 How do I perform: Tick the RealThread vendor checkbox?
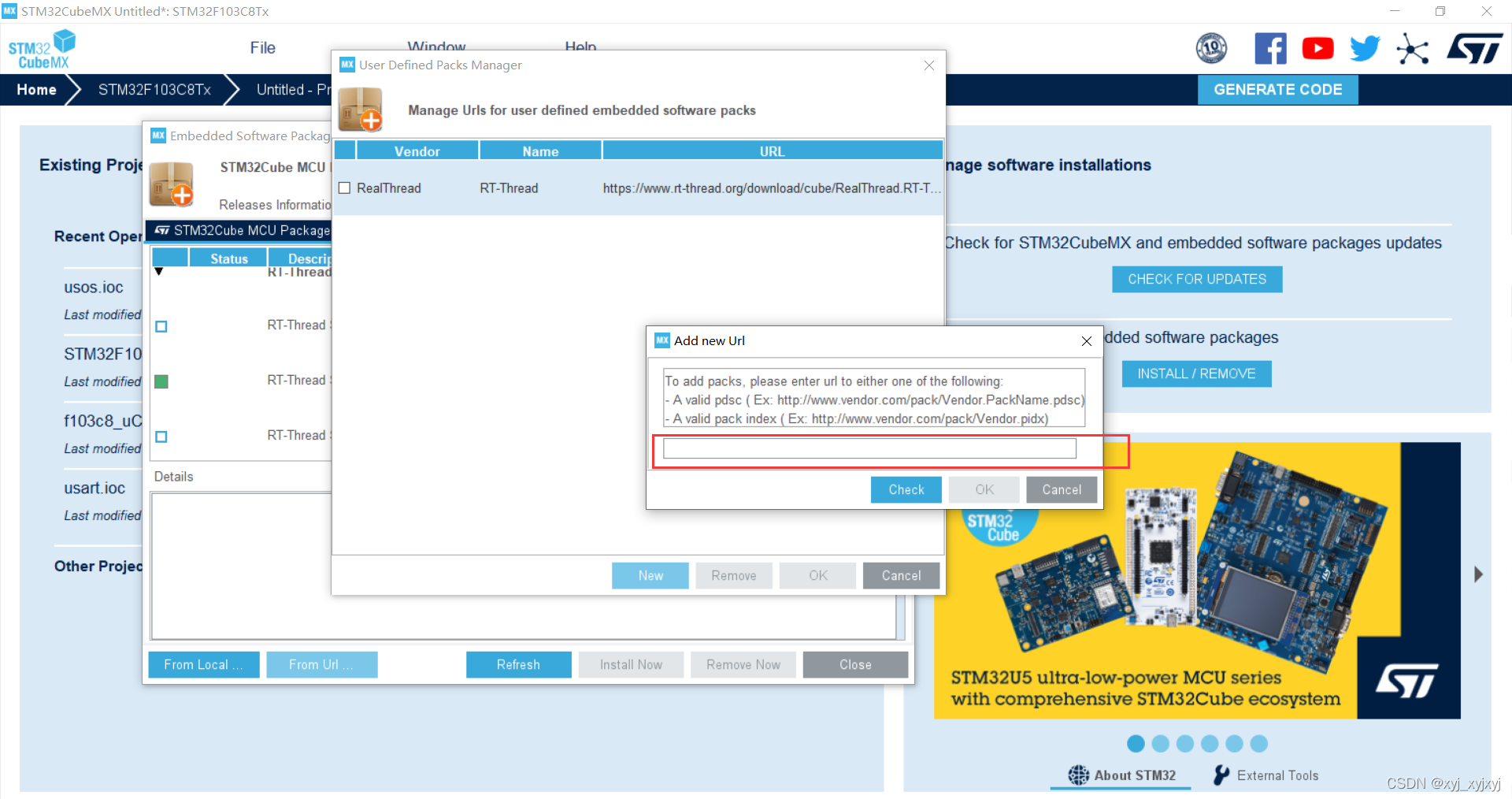pyautogui.click(x=344, y=188)
